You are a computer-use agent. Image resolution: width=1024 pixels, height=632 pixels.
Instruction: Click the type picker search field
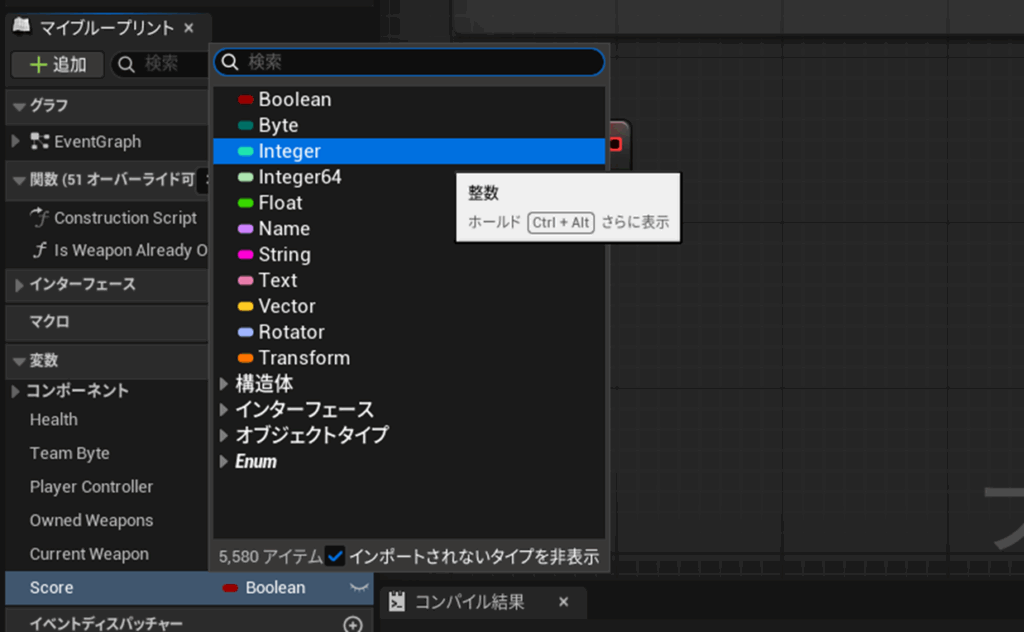[x=420, y=62]
